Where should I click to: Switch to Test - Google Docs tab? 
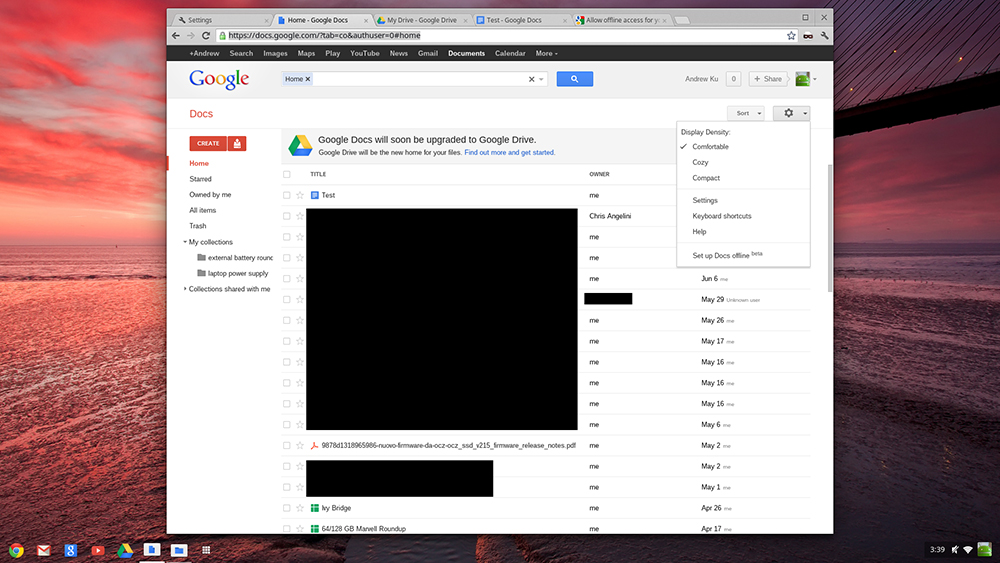[520, 20]
